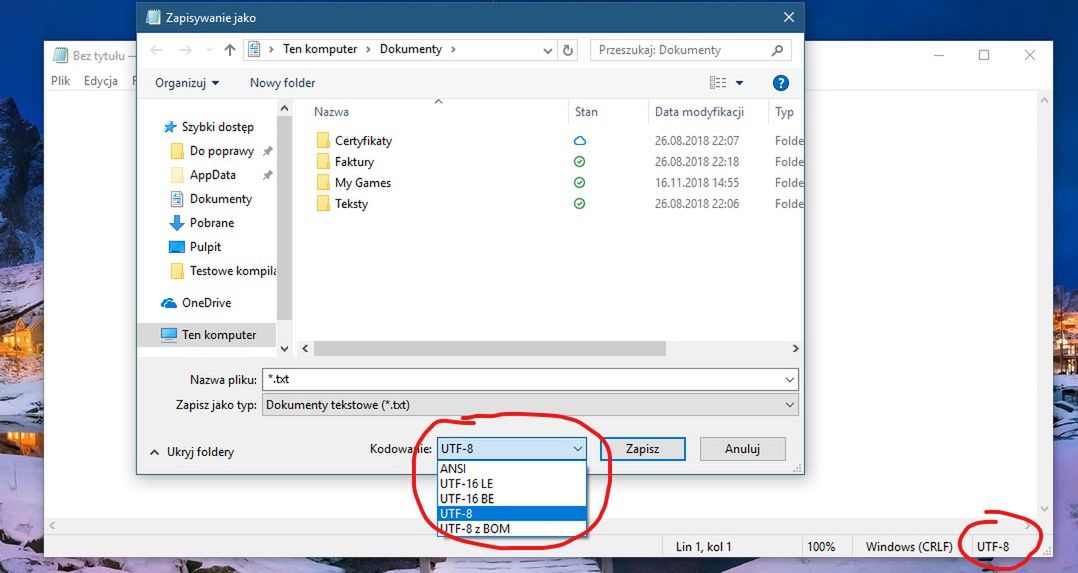Sort by the Nazwa column header
This screenshot has width=1078, height=573.
coord(331,111)
